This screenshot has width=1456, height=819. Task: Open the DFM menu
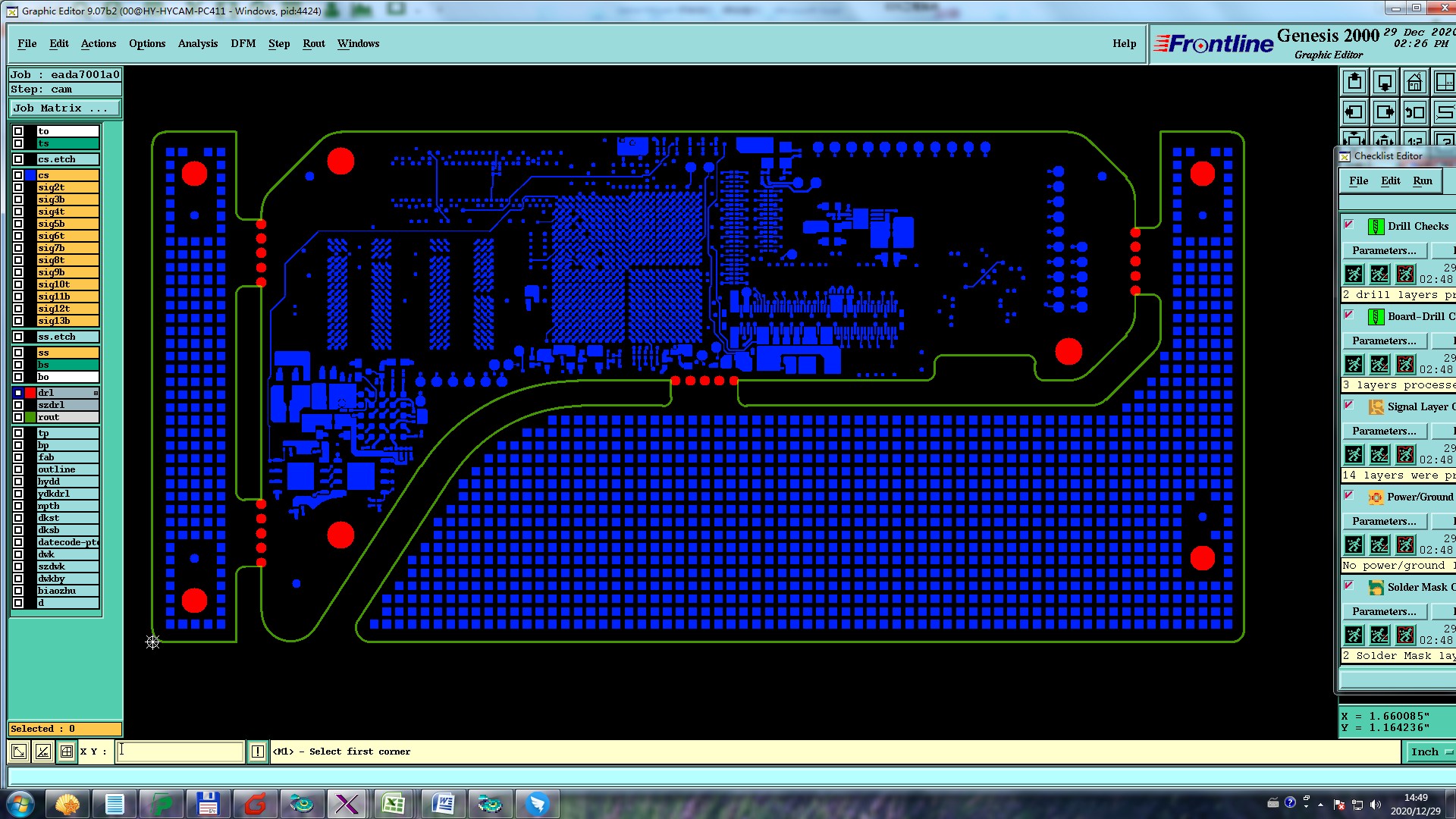coord(243,43)
